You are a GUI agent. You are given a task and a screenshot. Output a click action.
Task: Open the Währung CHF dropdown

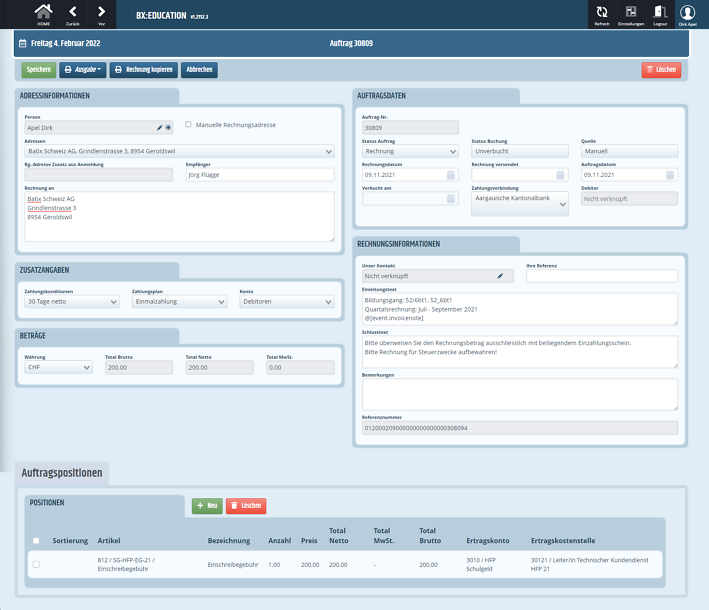point(58,367)
